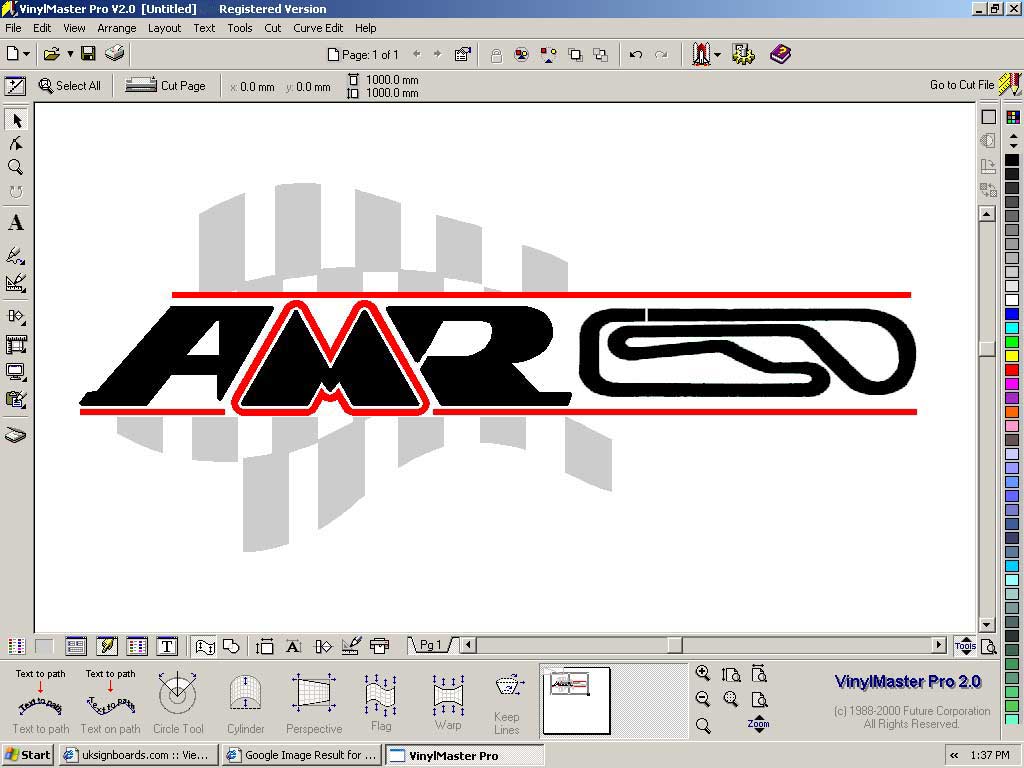Select the node edit tool

(16, 144)
